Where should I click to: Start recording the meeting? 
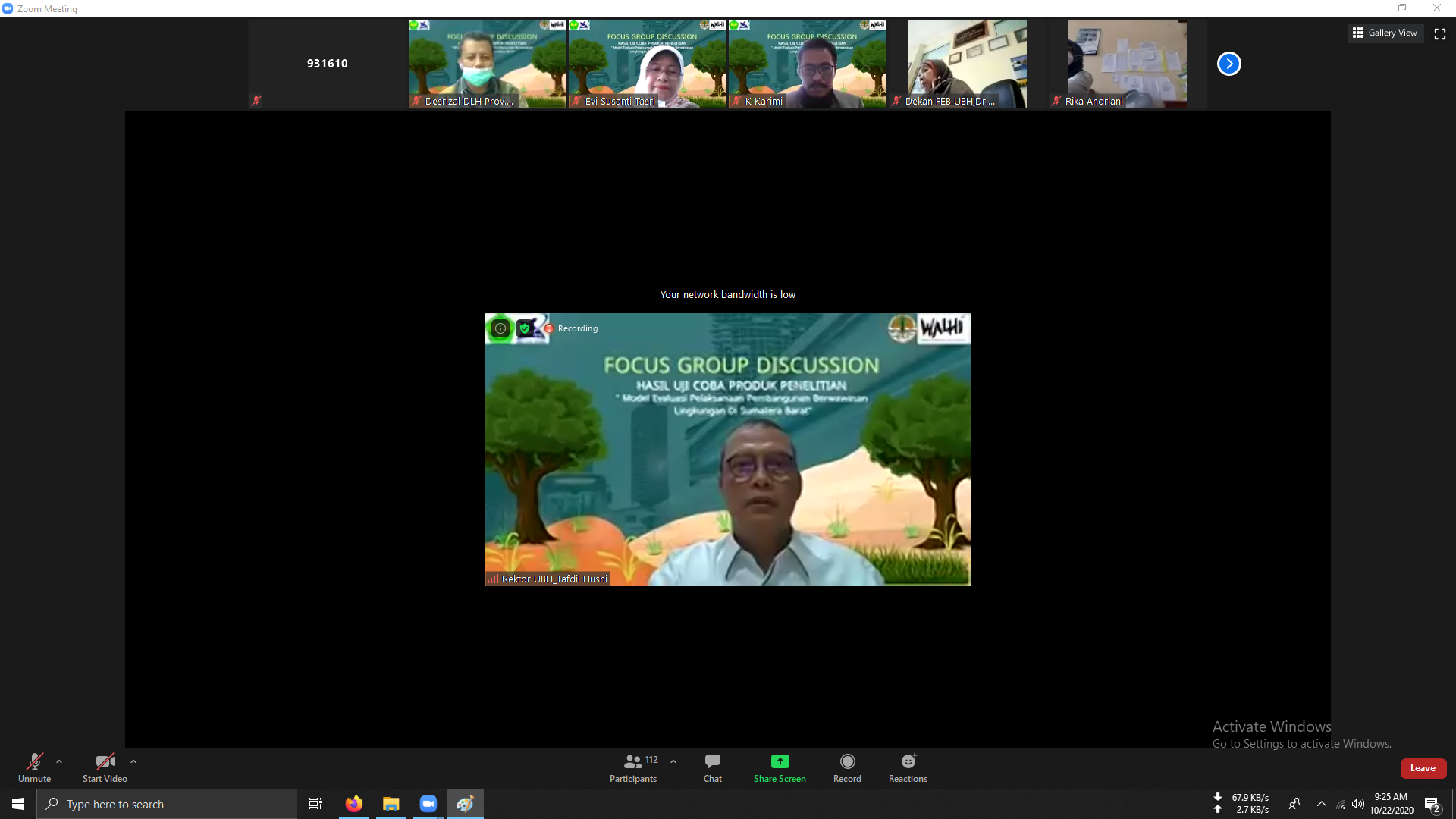(847, 767)
